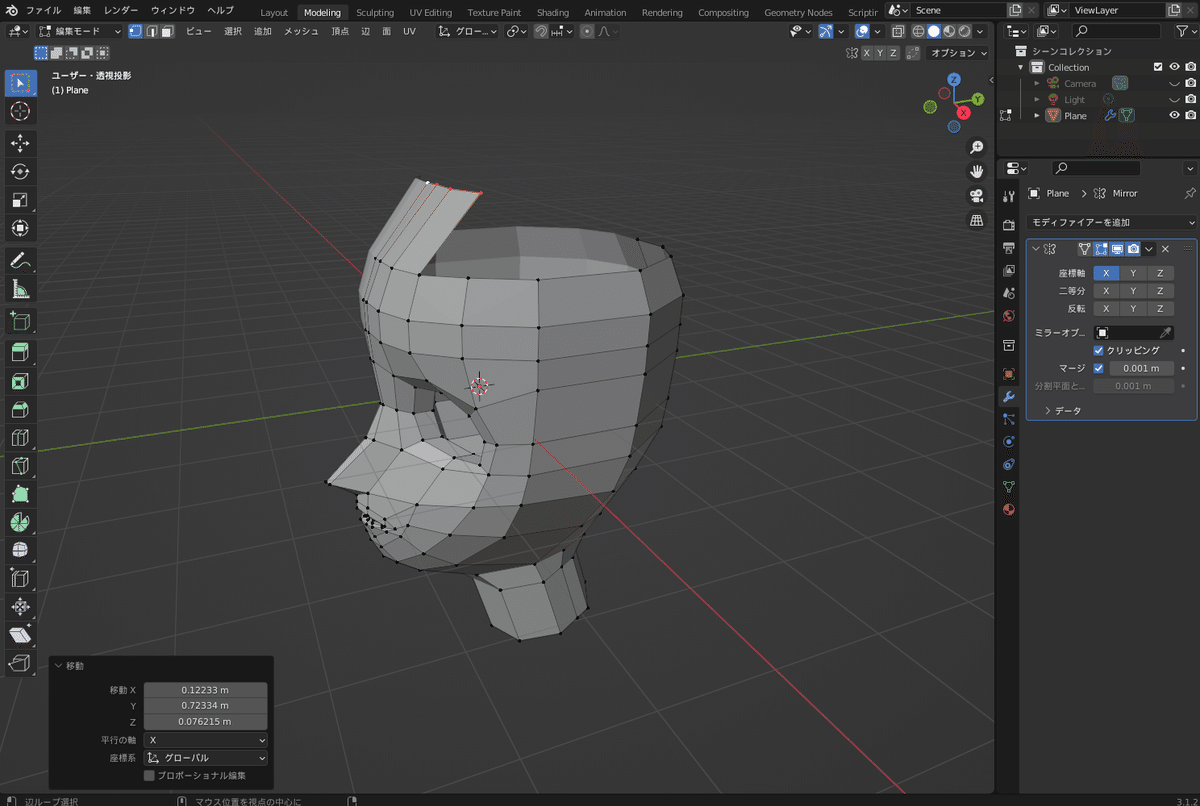Open the レンダー menu

pyautogui.click(x=121, y=10)
